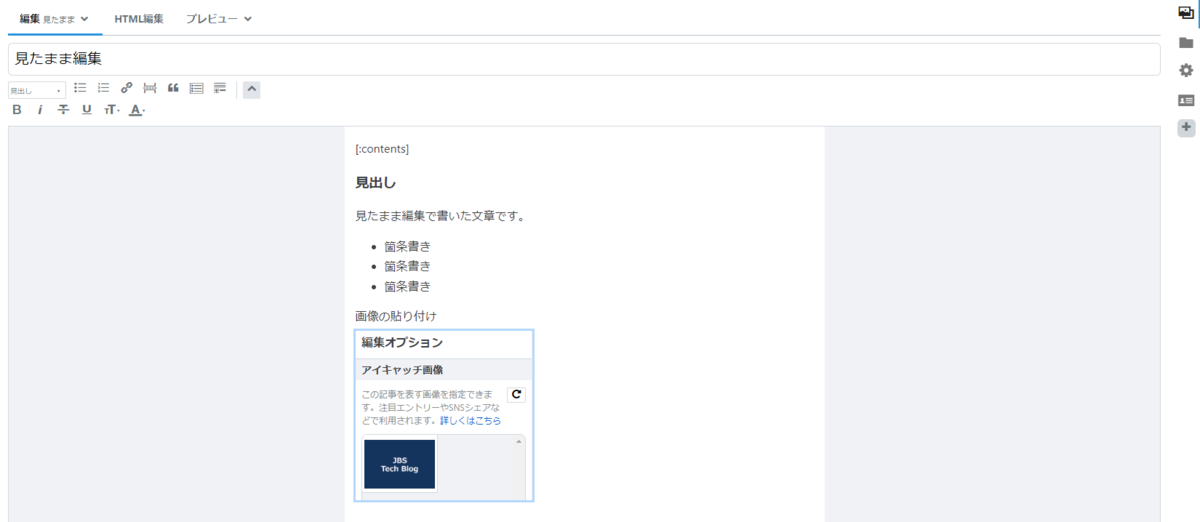The height and width of the screenshot is (522, 1200).
Task: Switch to the 編集 見たまま tab
Action: (x=54, y=18)
